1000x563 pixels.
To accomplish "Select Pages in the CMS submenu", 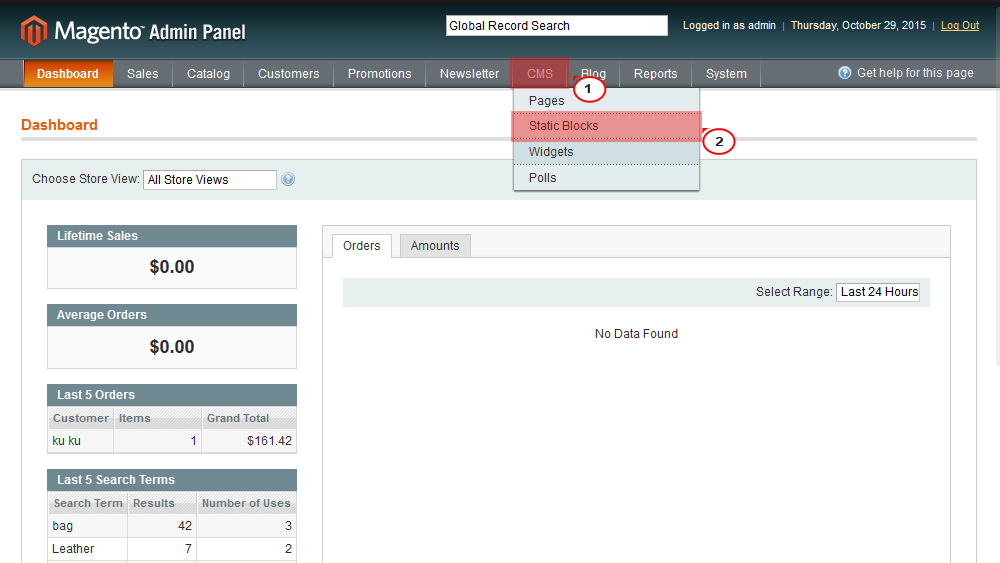I will coord(607,101).
